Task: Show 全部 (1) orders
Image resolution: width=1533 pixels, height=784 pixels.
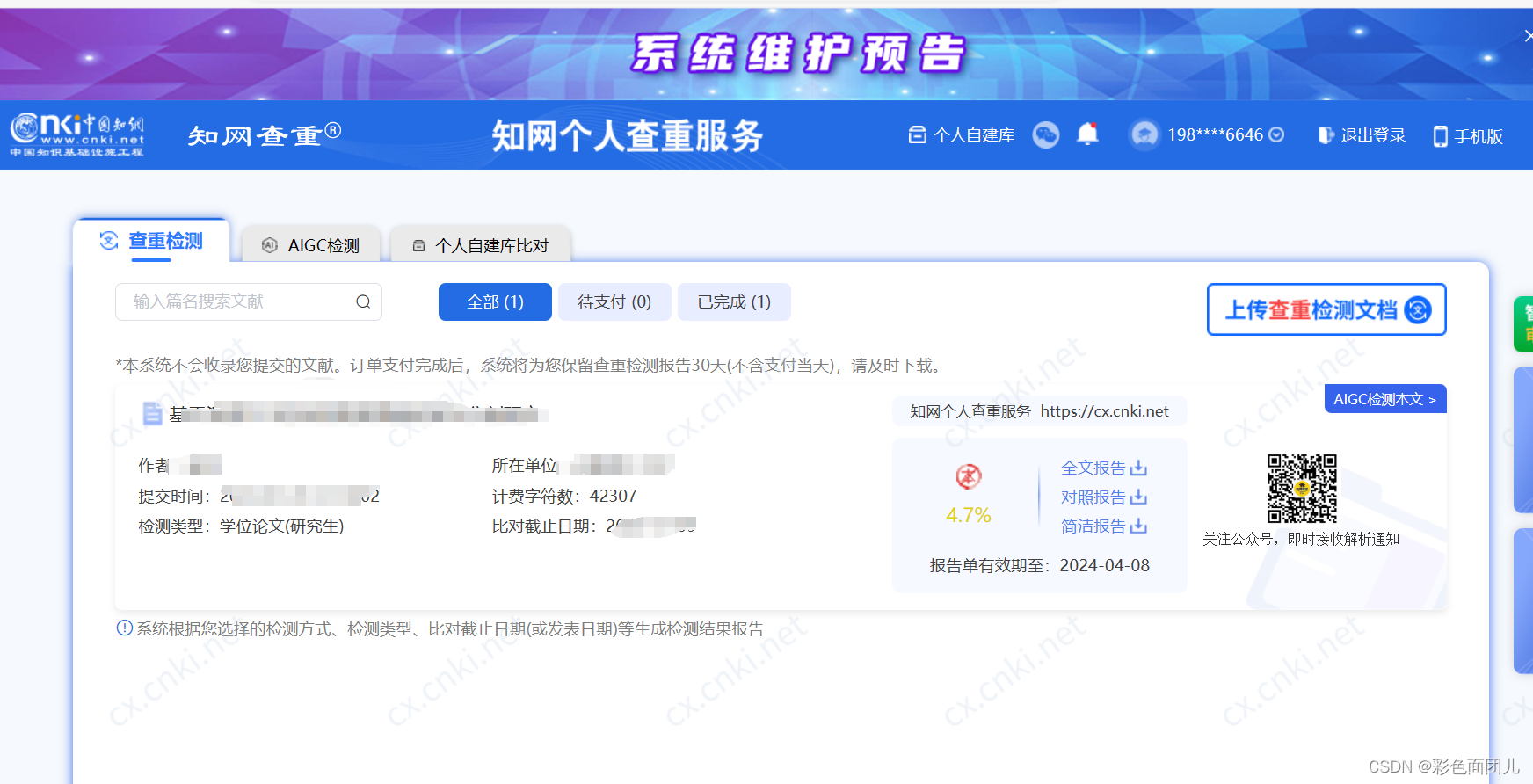Action: (x=495, y=301)
